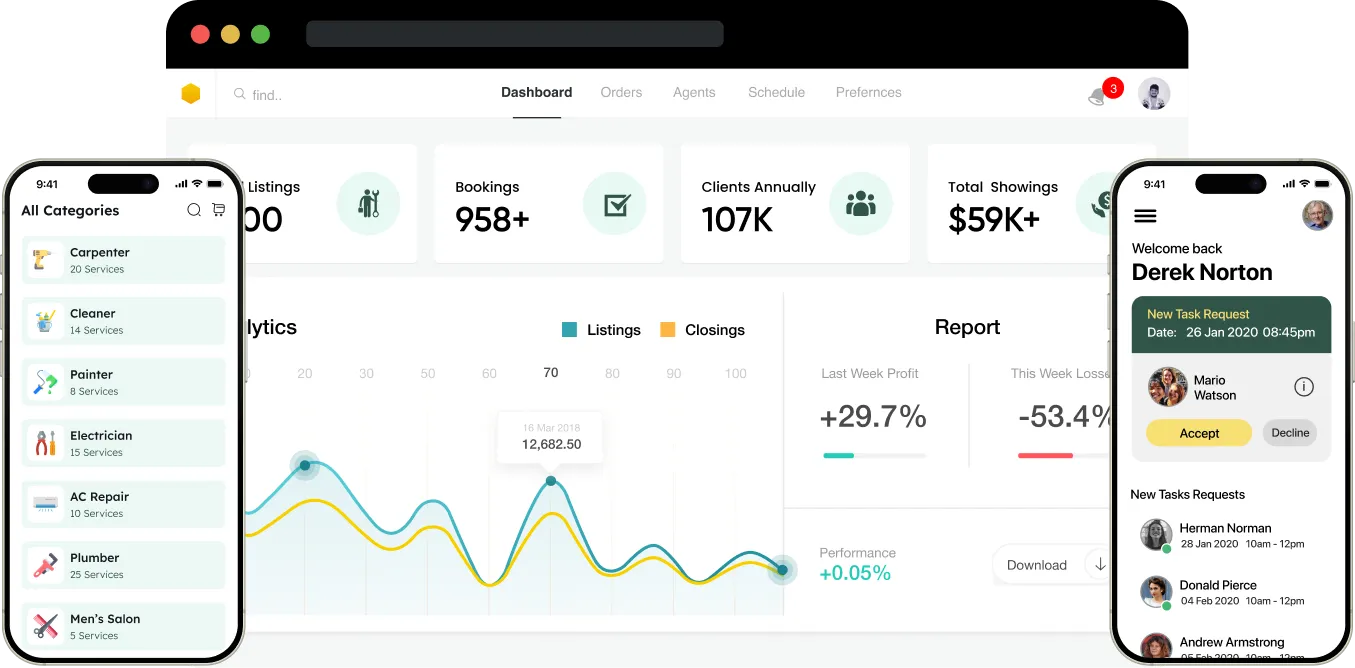Open the Orders tab
This screenshot has height=668, width=1355.
pyautogui.click(x=621, y=92)
